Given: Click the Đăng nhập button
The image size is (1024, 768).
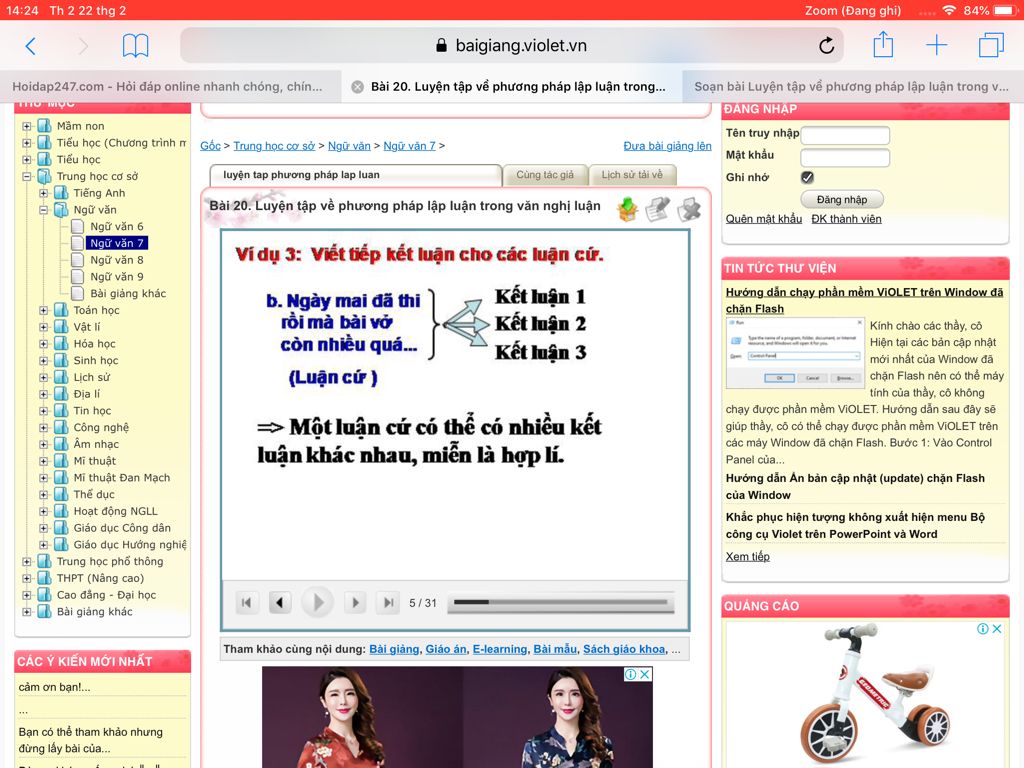Looking at the screenshot, I should tap(842, 199).
